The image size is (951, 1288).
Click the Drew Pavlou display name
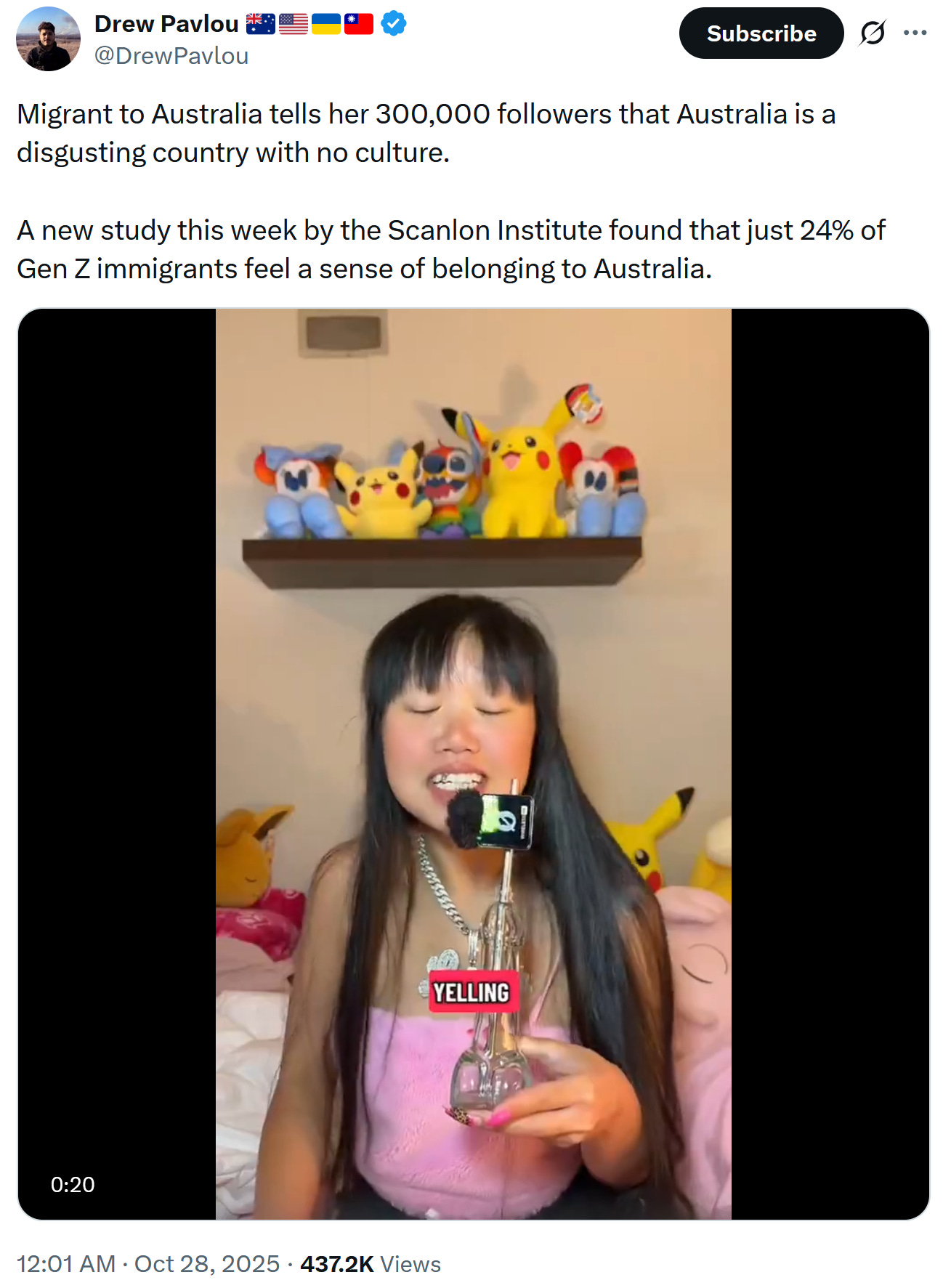point(166,24)
